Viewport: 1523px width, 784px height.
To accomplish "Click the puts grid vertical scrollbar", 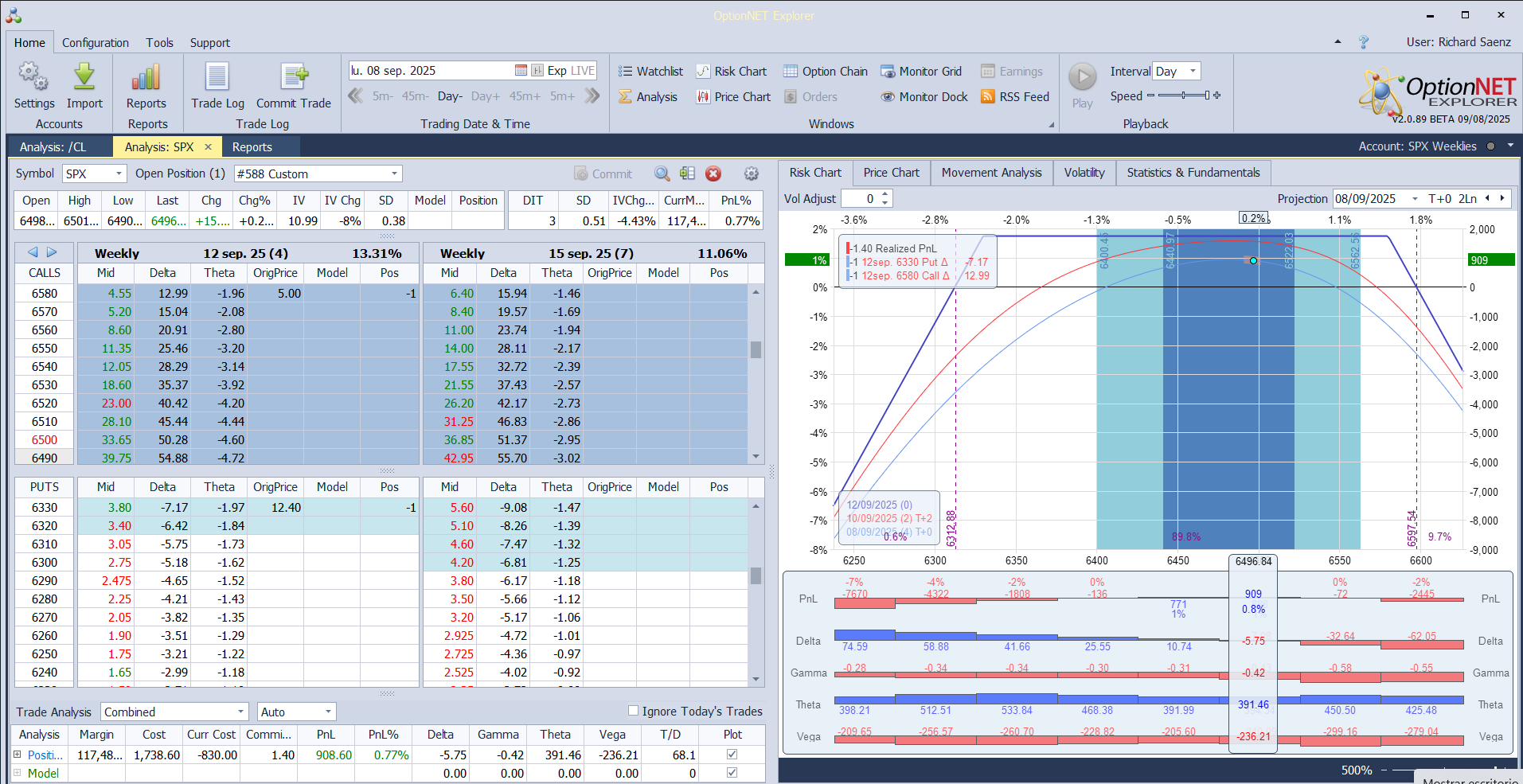I will coord(756,592).
